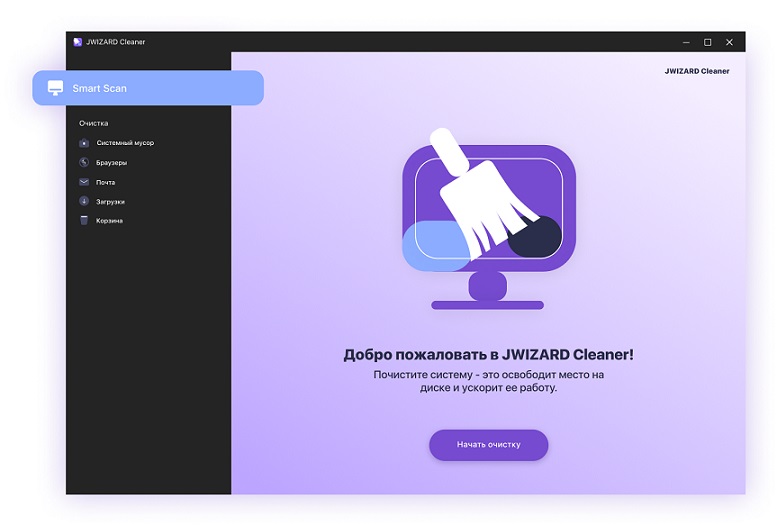Image resolution: width=777 pixels, height=526 pixels.
Task: Minimize the JWIZARD Cleaner window
Action: 686,42
